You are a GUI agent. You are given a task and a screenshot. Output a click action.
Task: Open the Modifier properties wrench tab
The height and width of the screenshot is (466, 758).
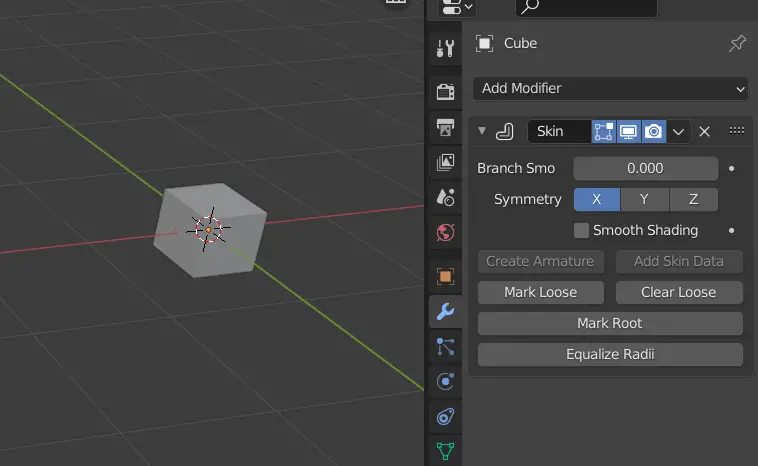(x=445, y=311)
